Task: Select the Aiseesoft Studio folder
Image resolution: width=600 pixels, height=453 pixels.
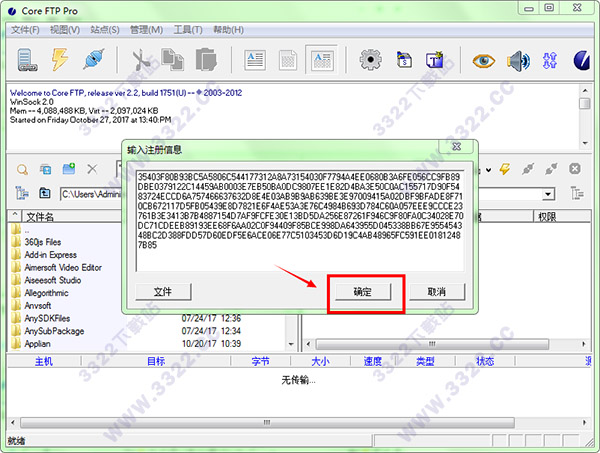Action: 52,280
